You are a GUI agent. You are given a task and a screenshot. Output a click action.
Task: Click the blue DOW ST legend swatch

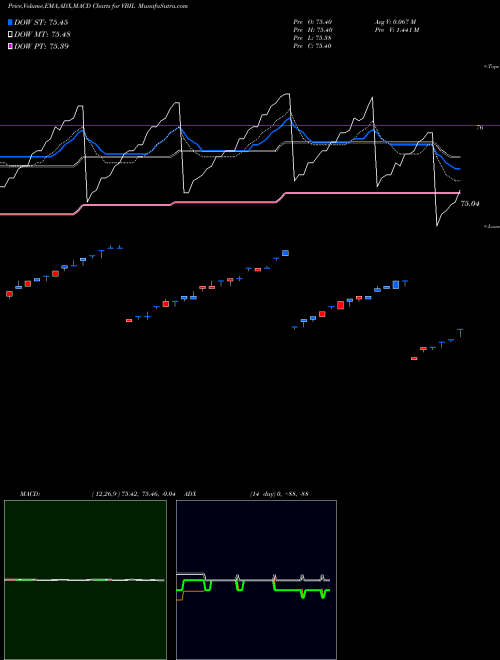point(10,22)
